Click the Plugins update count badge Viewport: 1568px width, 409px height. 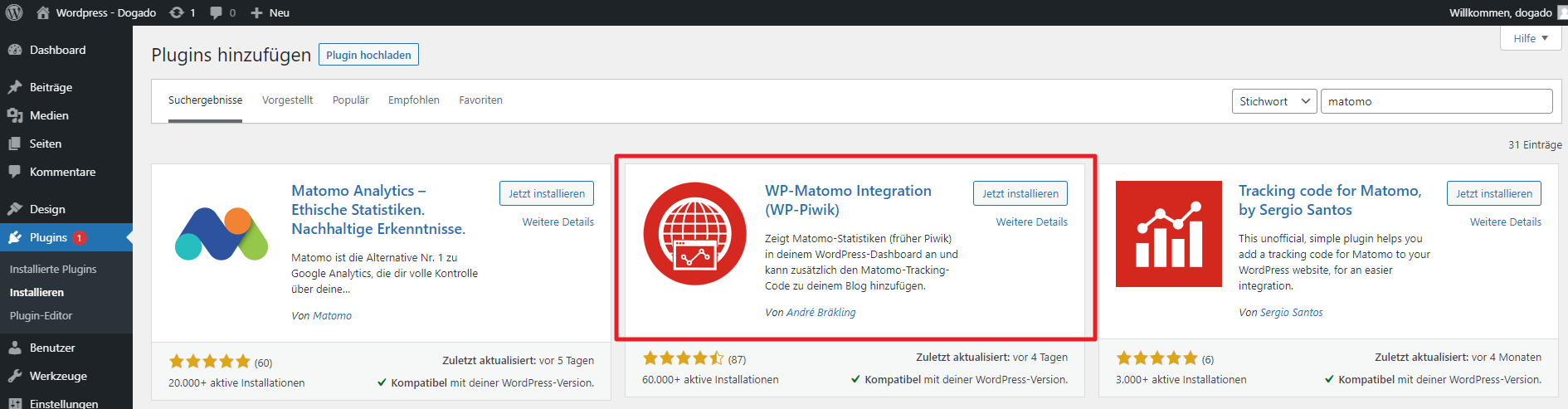(x=80, y=238)
